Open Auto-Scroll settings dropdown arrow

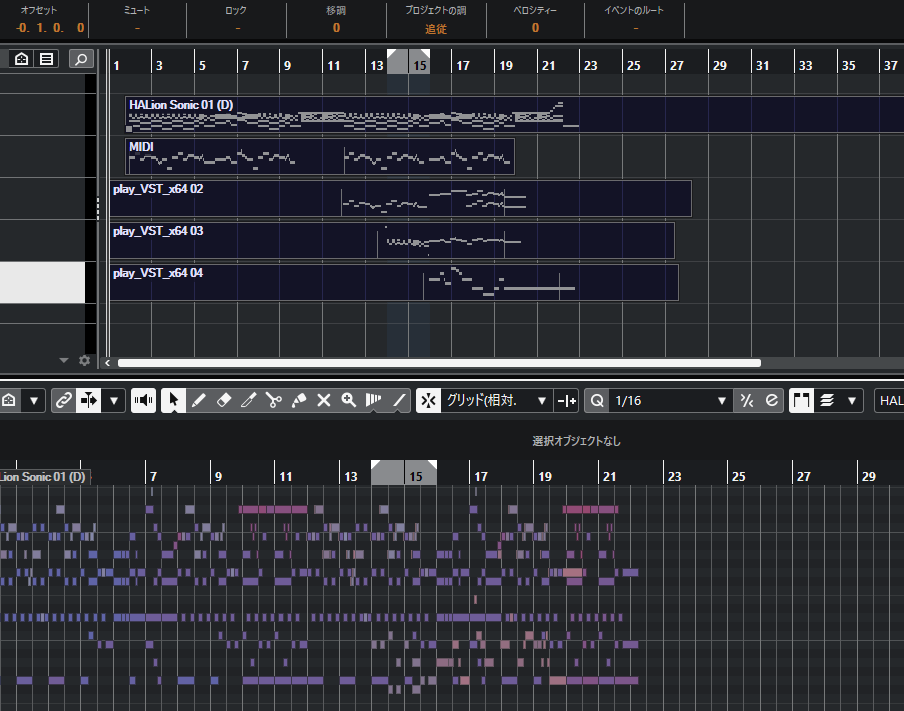coord(114,400)
